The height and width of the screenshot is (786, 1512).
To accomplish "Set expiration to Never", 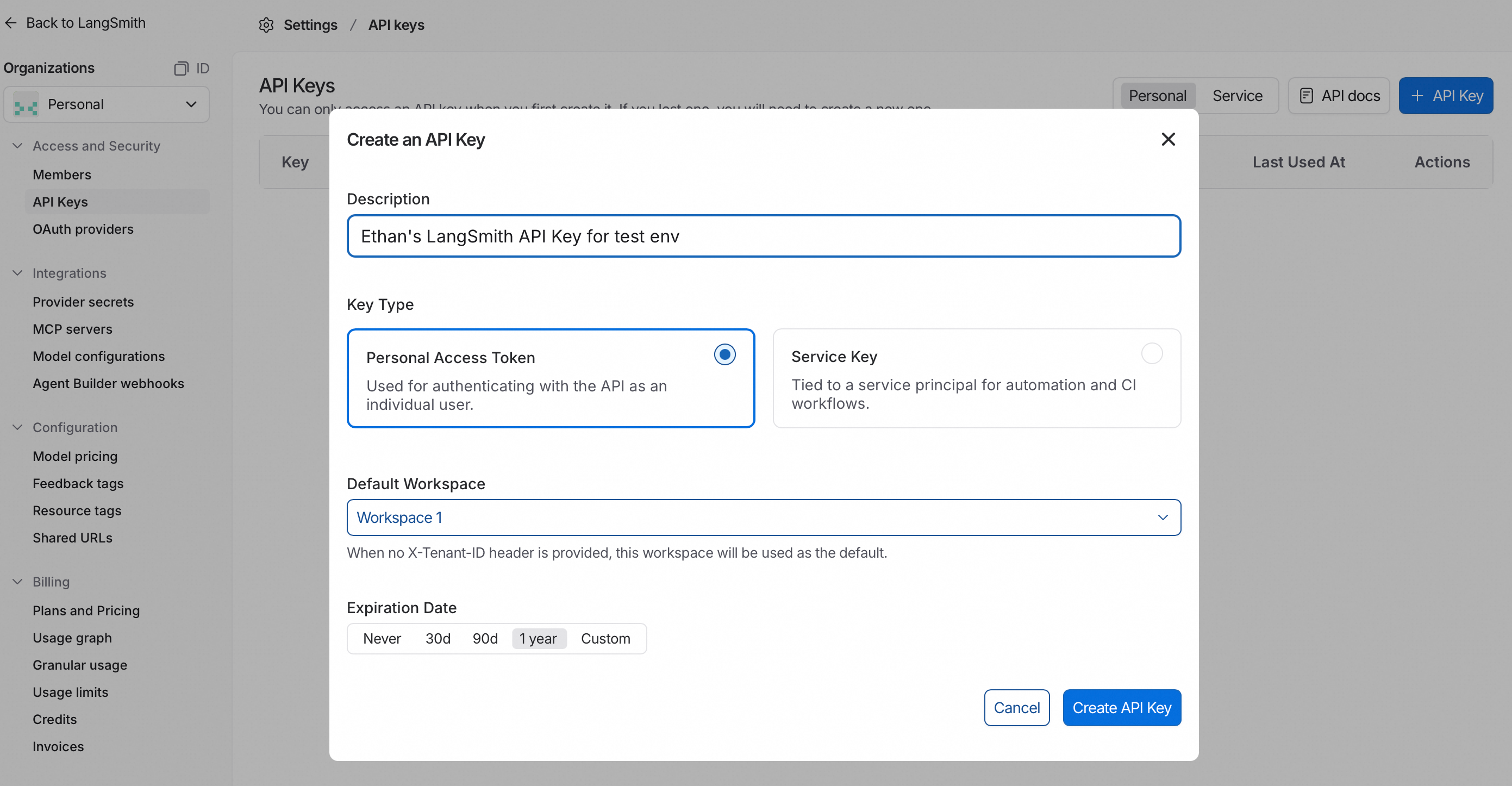I will tap(382, 638).
